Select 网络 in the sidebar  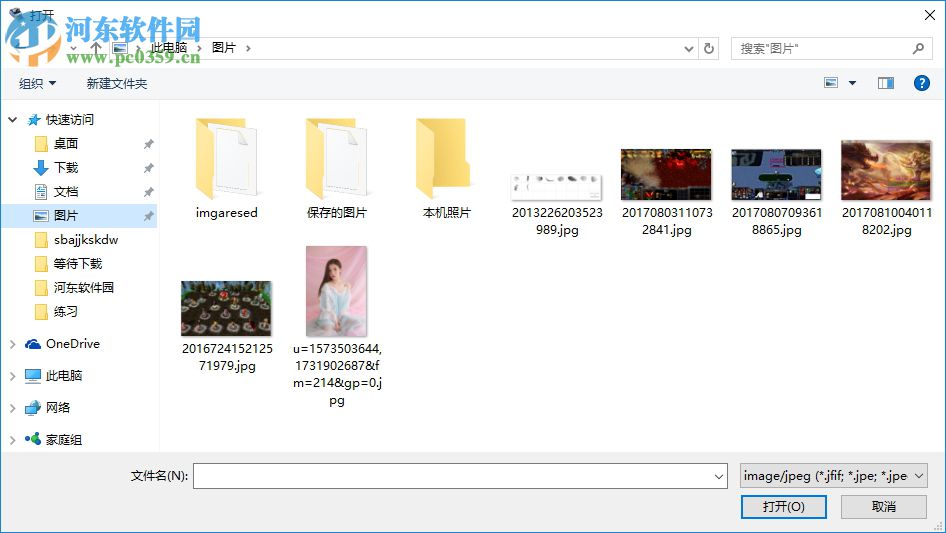coord(58,407)
